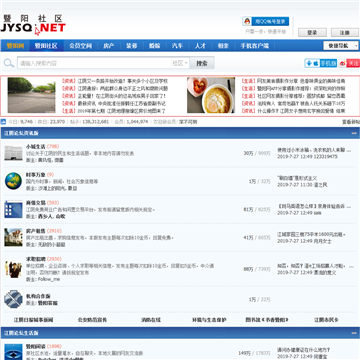Click the magnifying glass search icon

[x=9, y=63]
